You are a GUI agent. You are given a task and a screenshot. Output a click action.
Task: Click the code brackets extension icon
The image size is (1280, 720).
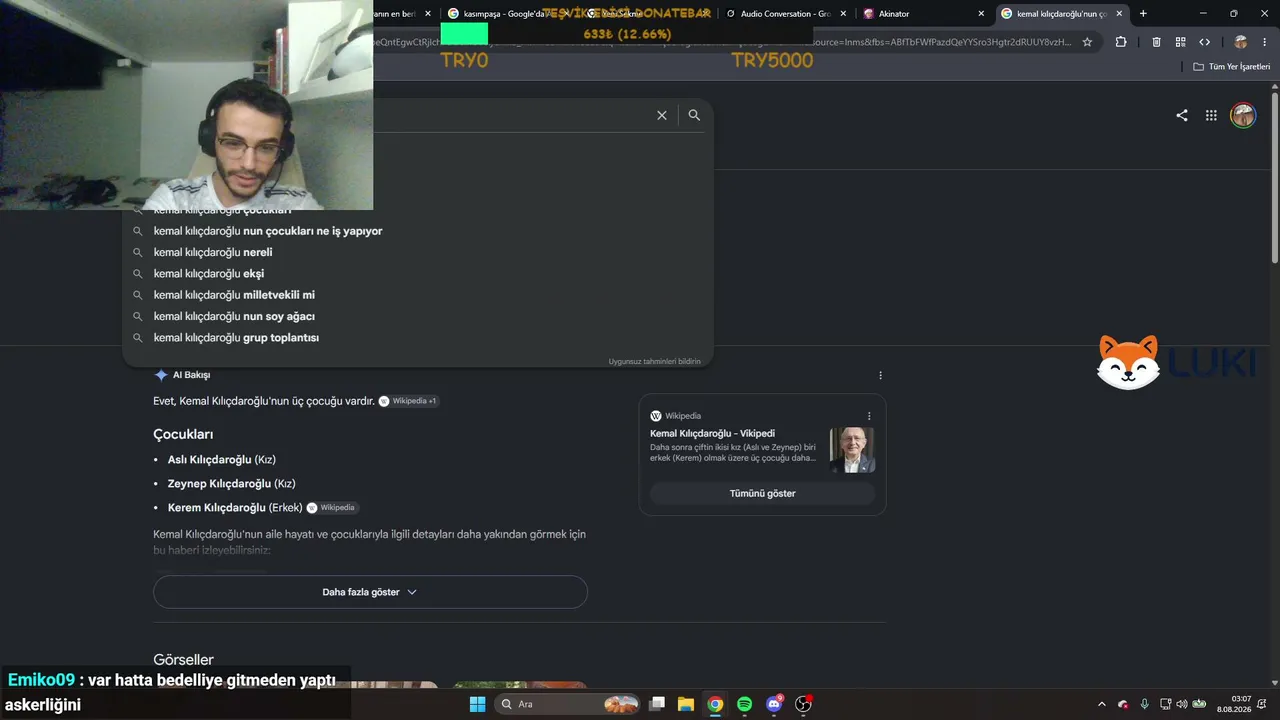coord(1204,42)
